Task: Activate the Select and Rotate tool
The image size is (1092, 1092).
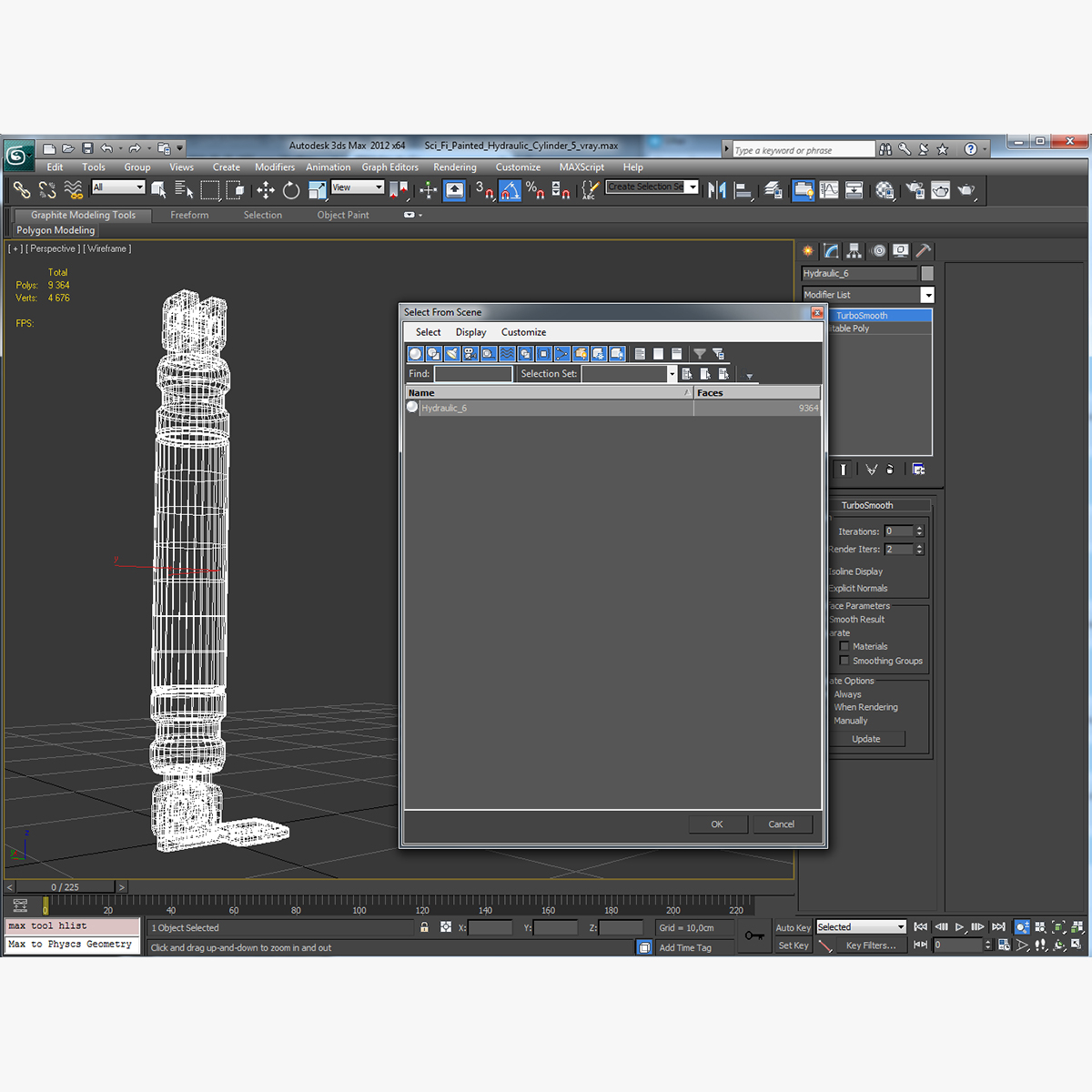Action: pos(291,189)
